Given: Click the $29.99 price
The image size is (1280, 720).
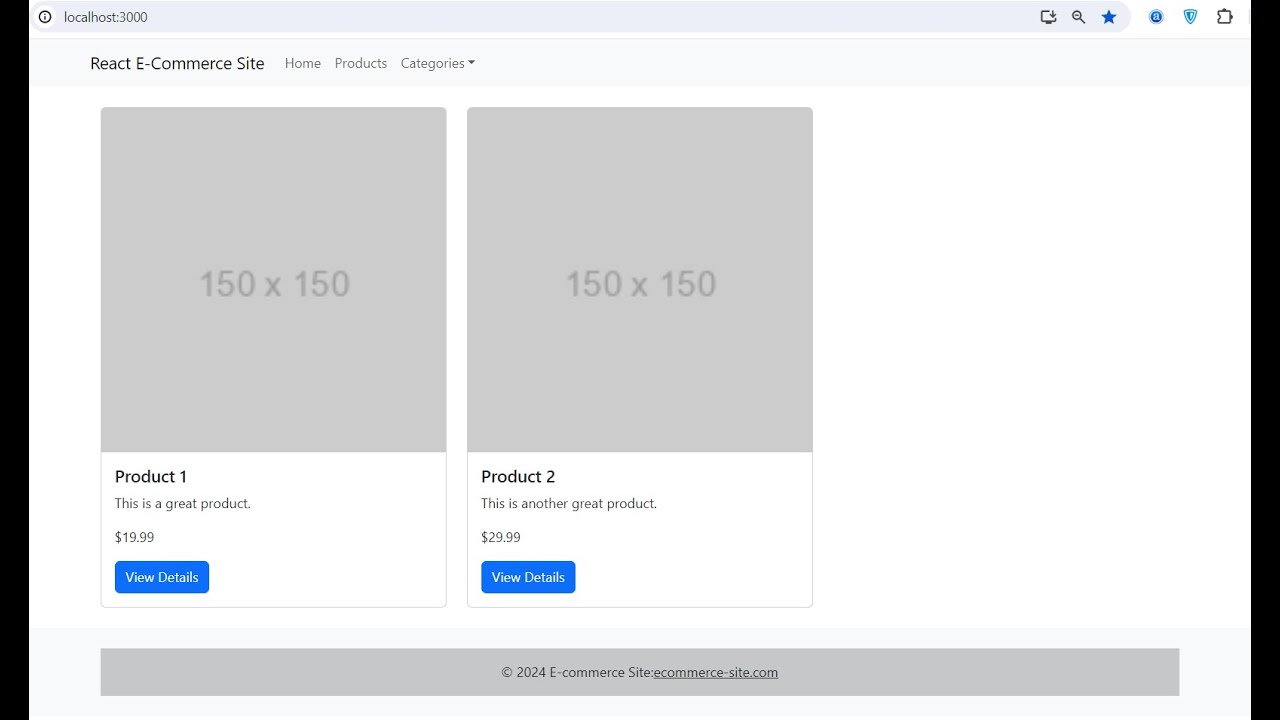Looking at the screenshot, I should pyautogui.click(x=501, y=537).
